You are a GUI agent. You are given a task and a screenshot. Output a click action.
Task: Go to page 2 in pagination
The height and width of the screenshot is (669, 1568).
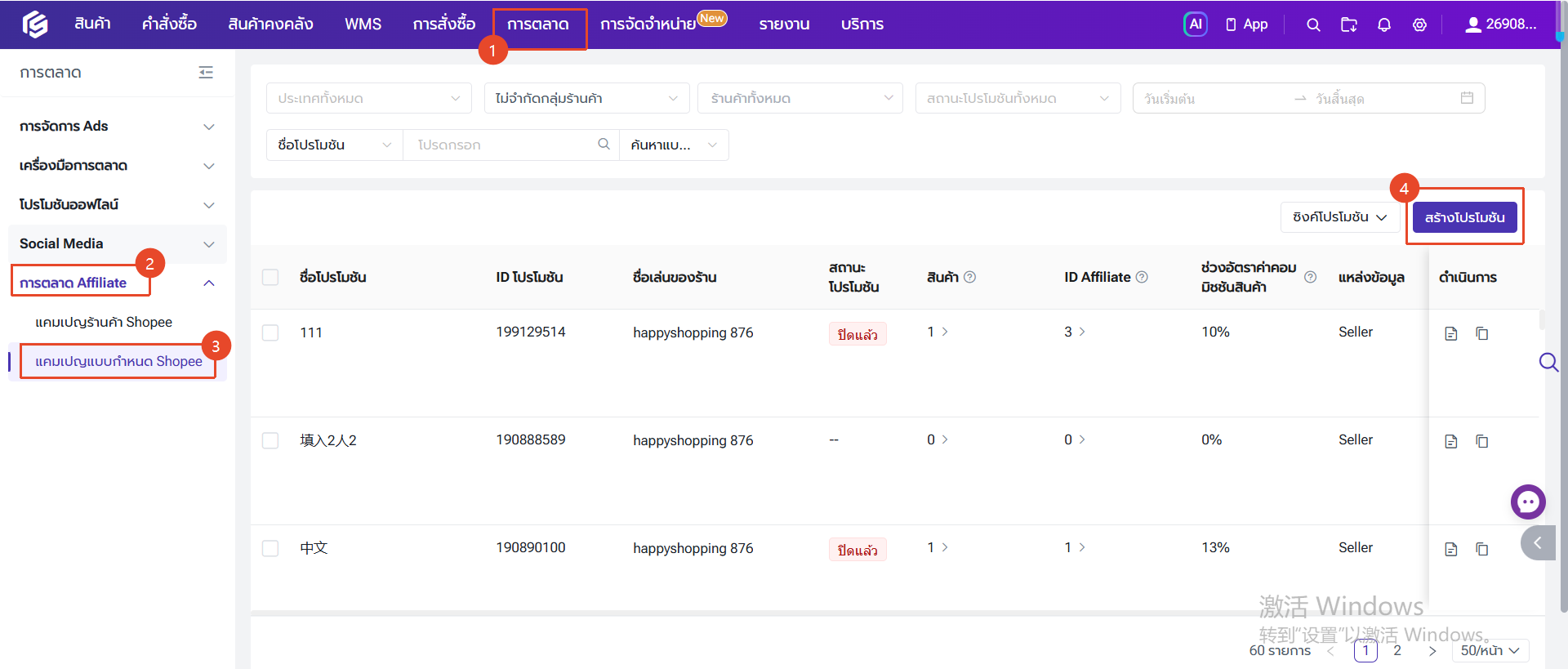click(x=1397, y=650)
